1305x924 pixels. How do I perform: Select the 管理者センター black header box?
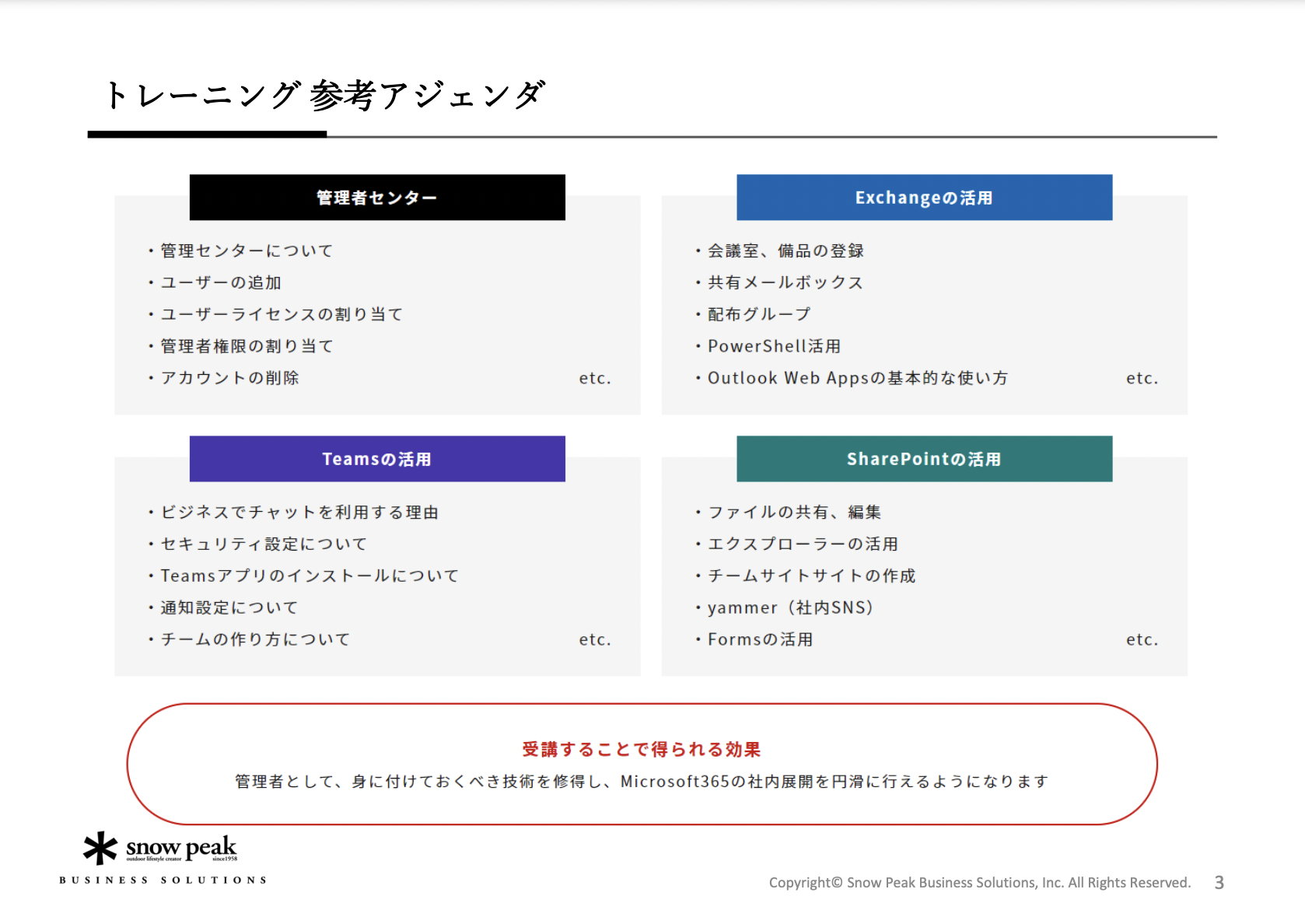[x=377, y=198]
